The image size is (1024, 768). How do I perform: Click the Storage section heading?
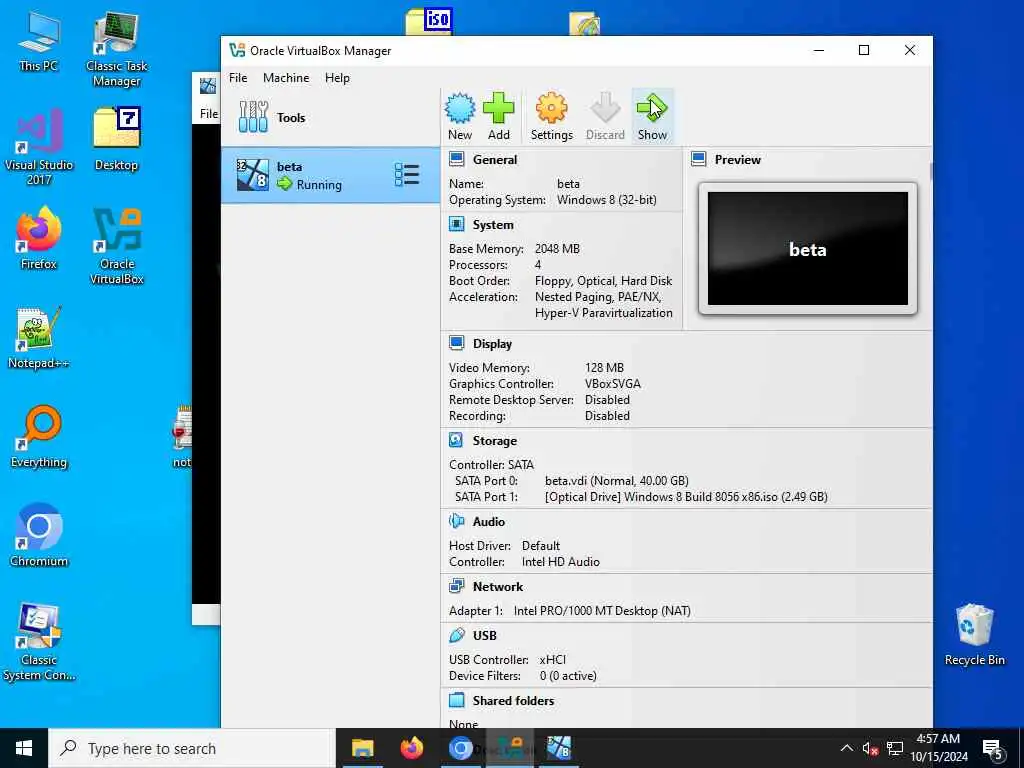(494, 441)
